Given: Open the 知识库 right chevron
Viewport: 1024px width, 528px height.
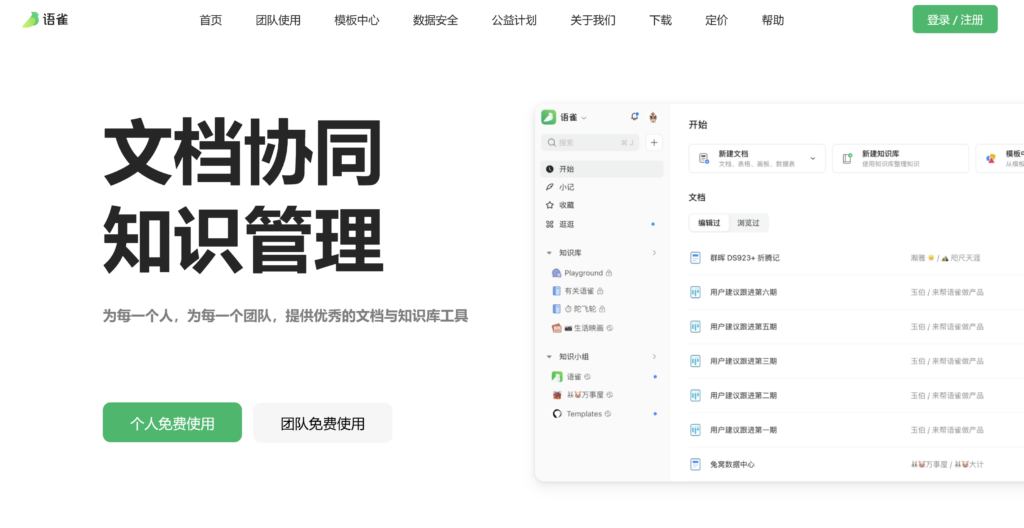Looking at the screenshot, I should [x=654, y=253].
